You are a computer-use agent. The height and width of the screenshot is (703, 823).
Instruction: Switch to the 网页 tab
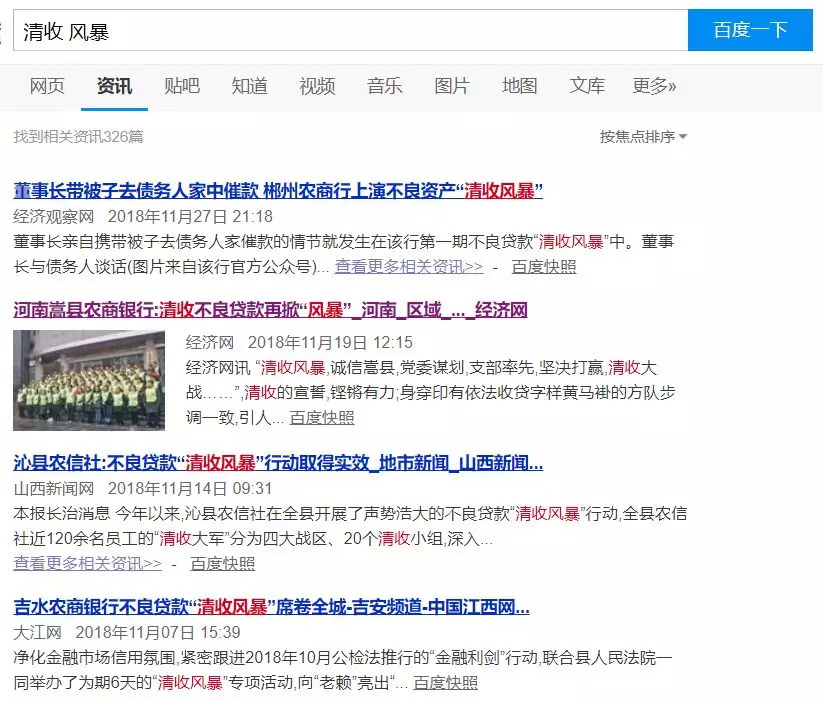click(x=47, y=86)
